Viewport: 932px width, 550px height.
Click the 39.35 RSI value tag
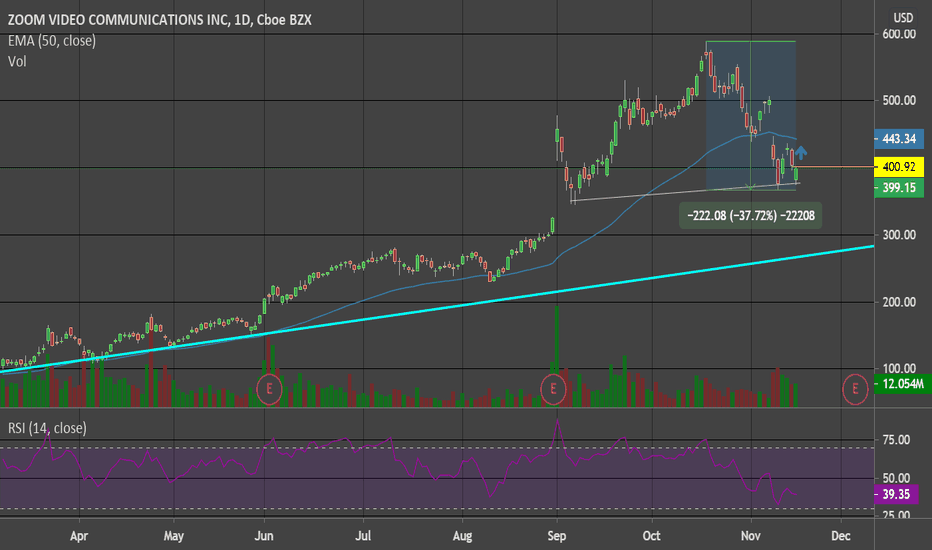(896, 494)
